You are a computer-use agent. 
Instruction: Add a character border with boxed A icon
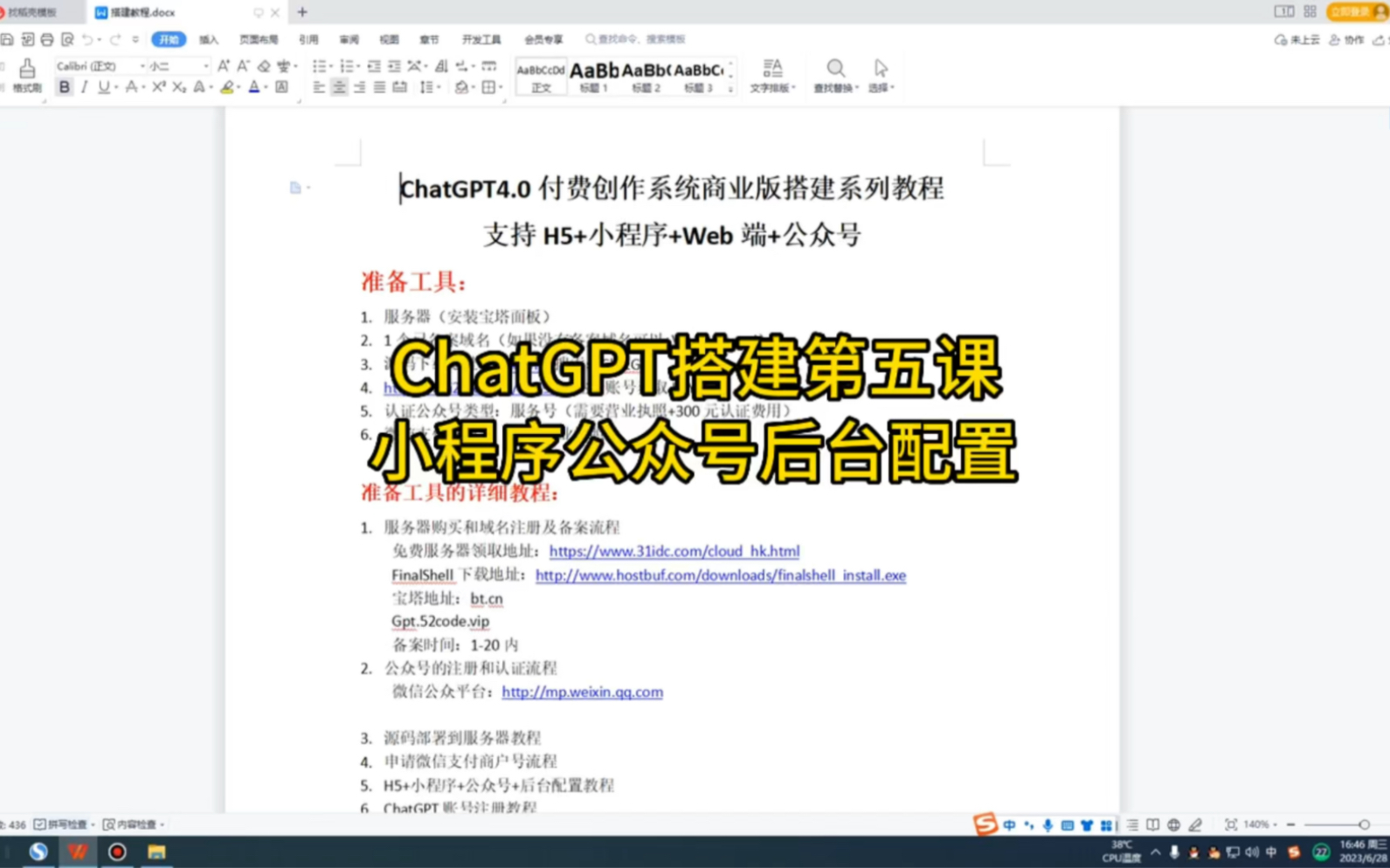(x=281, y=87)
